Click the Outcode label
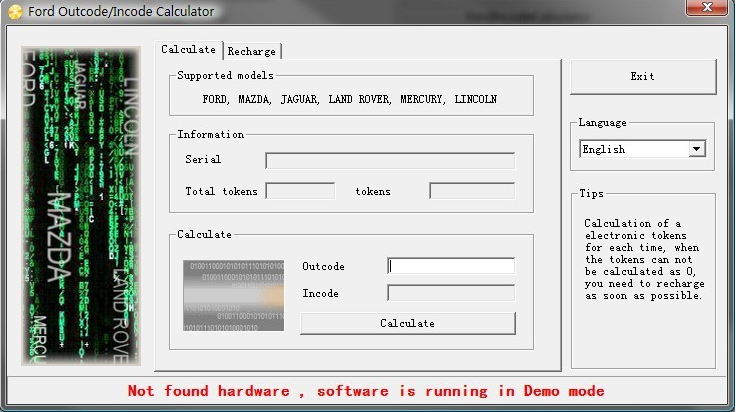736x412 pixels. click(323, 267)
